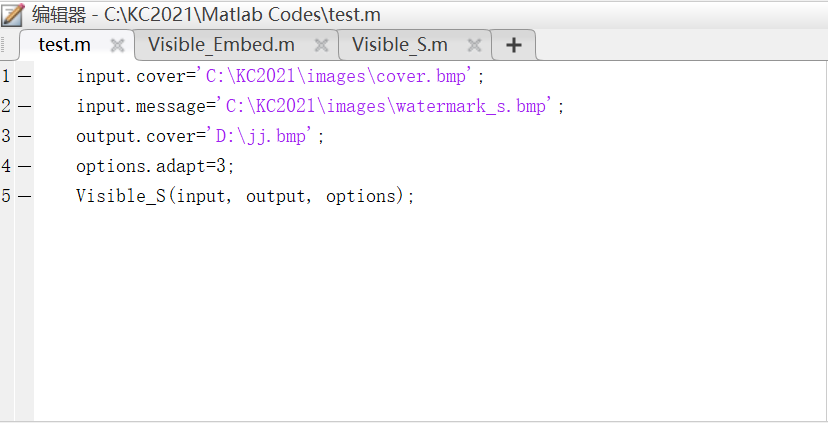The width and height of the screenshot is (828, 423).
Task: Toggle breakpoint at line 5 dash
Action: (23, 196)
